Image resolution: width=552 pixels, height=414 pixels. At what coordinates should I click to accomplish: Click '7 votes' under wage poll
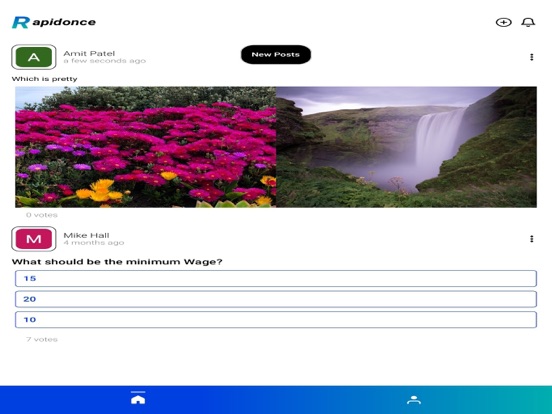pos(42,339)
